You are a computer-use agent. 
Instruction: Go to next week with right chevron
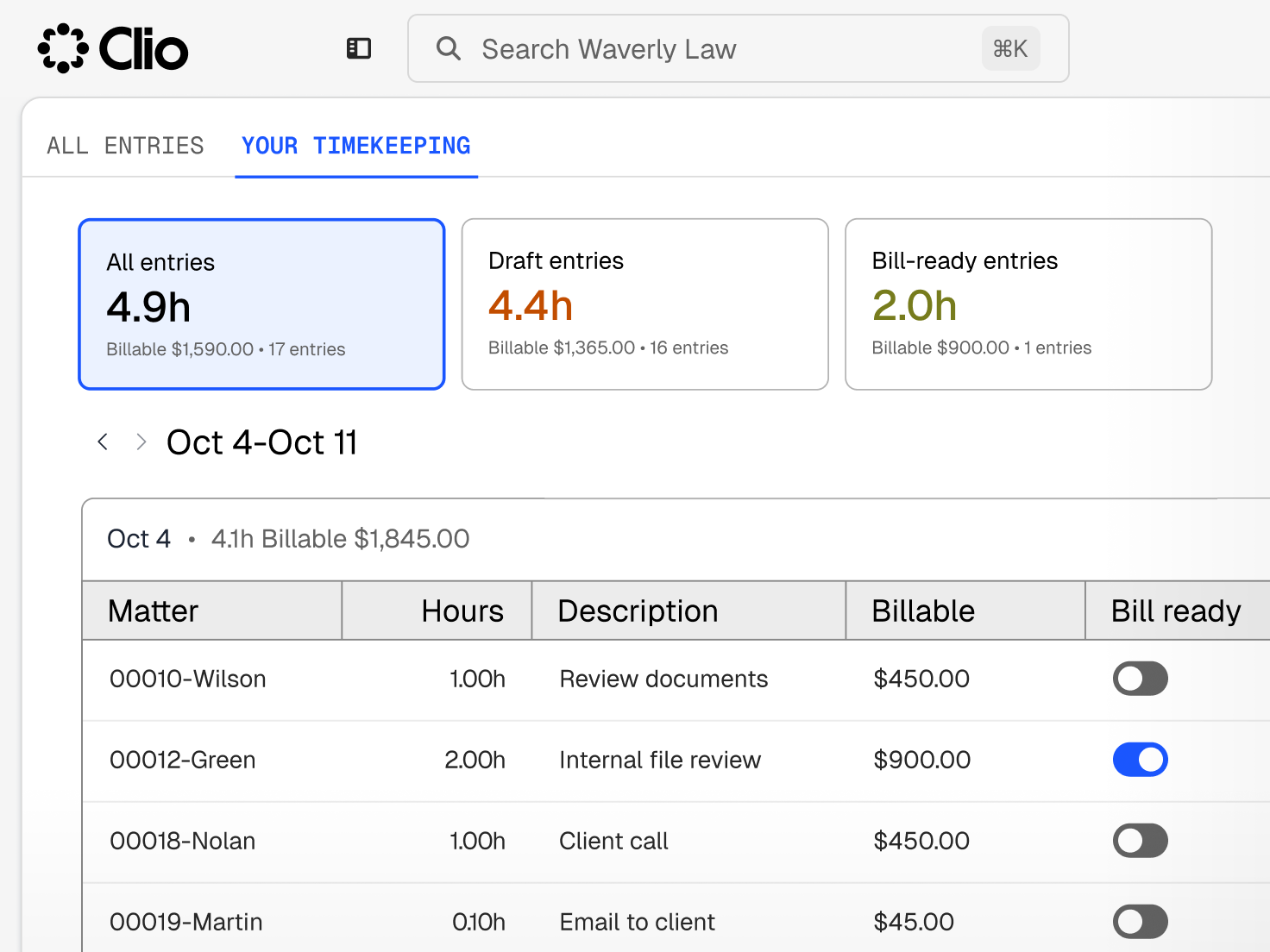[x=141, y=442]
